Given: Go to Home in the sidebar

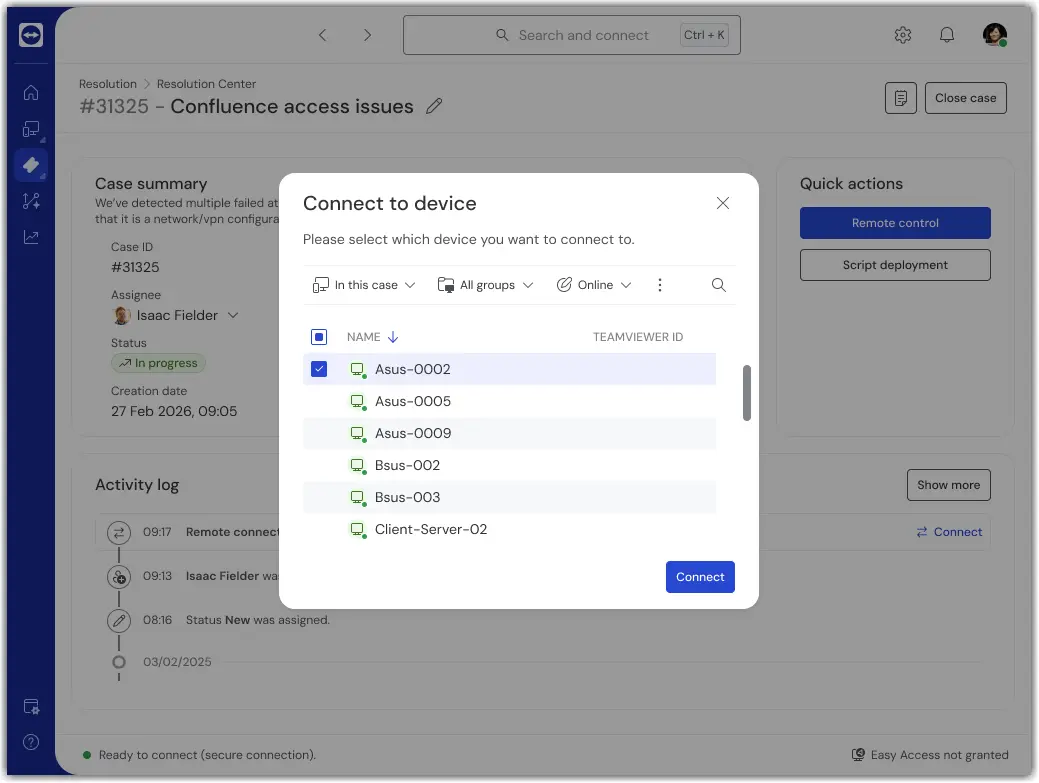Looking at the screenshot, I should click(x=30, y=93).
